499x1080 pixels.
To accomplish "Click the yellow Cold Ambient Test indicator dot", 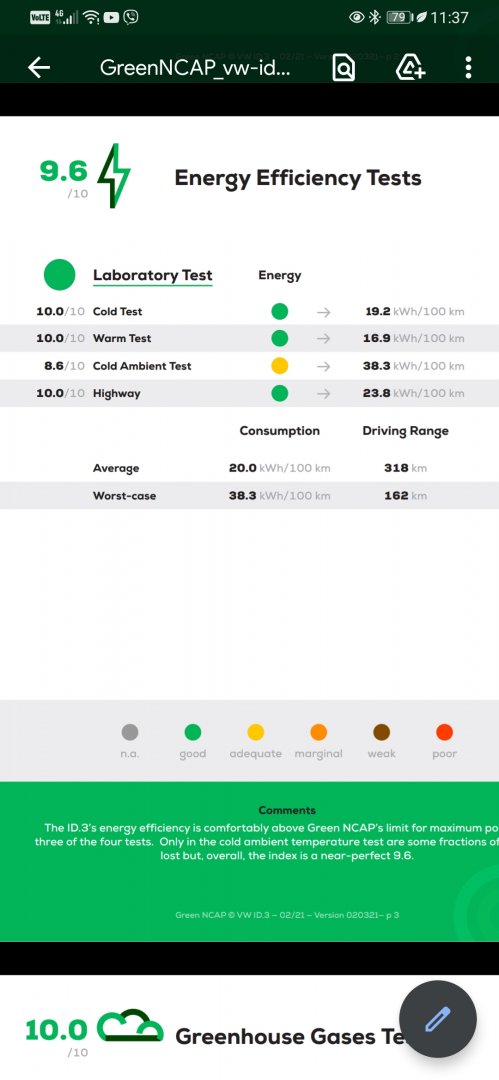I will point(279,366).
